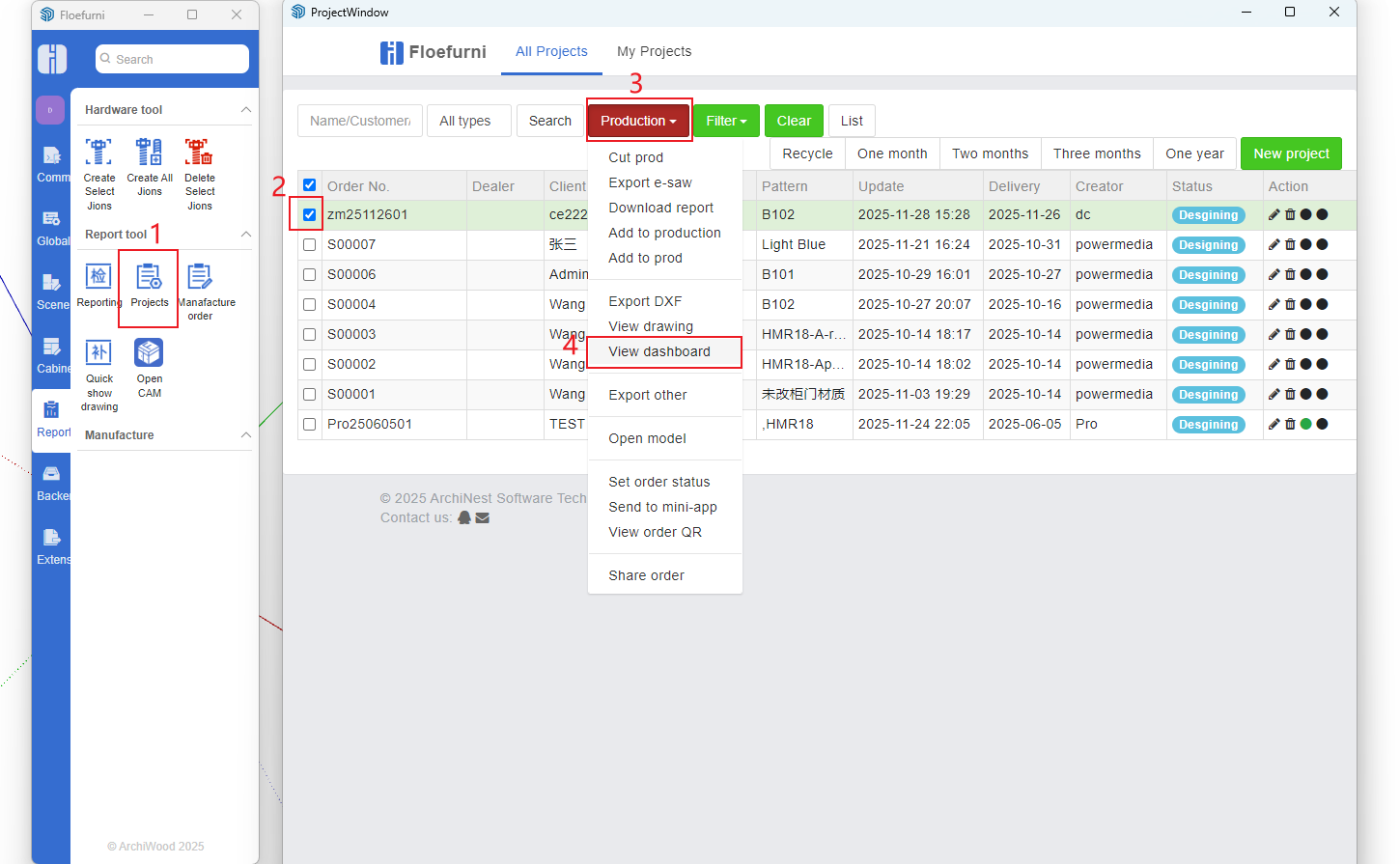1400x864 pixels.
Task: Open the Filter dropdown
Action: (x=726, y=121)
